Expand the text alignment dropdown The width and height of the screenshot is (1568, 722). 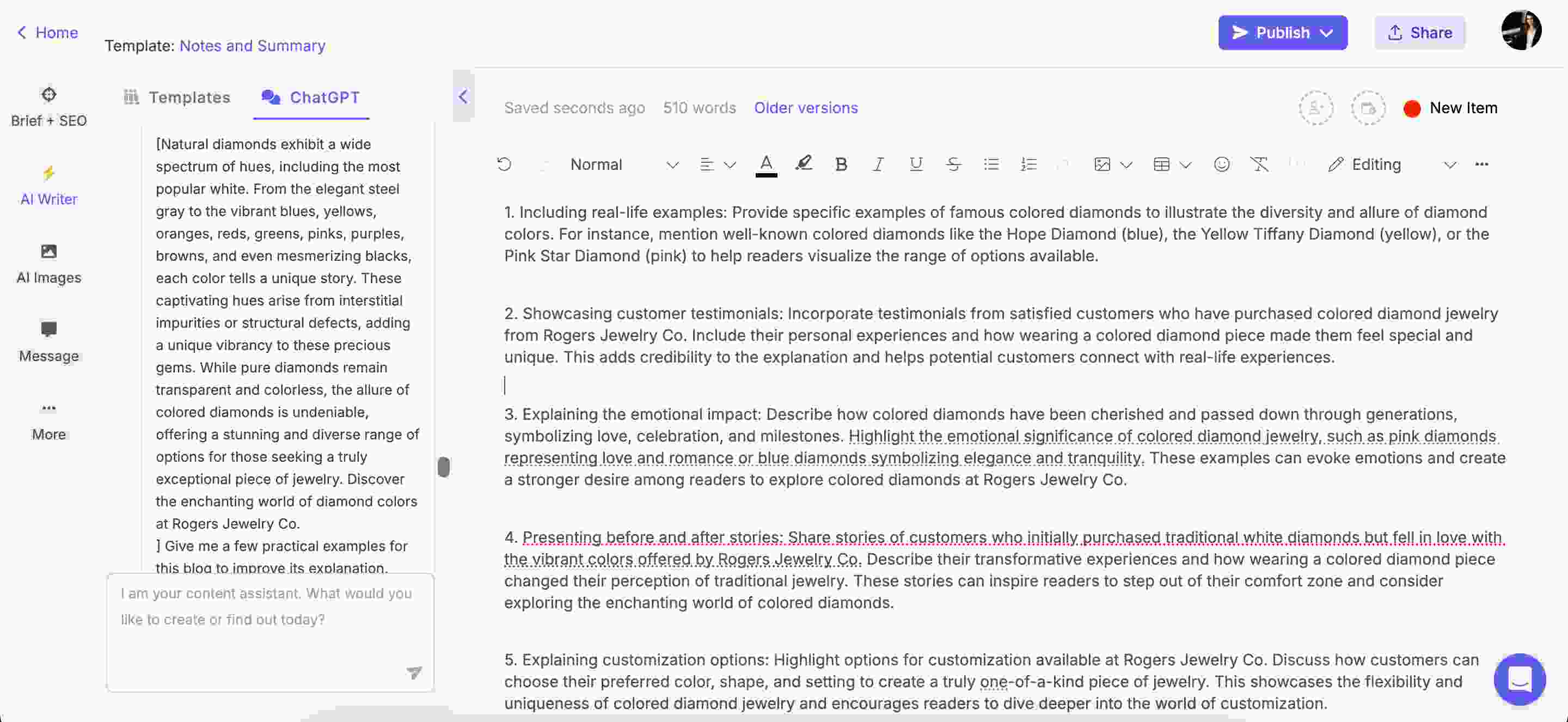coord(730,163)
